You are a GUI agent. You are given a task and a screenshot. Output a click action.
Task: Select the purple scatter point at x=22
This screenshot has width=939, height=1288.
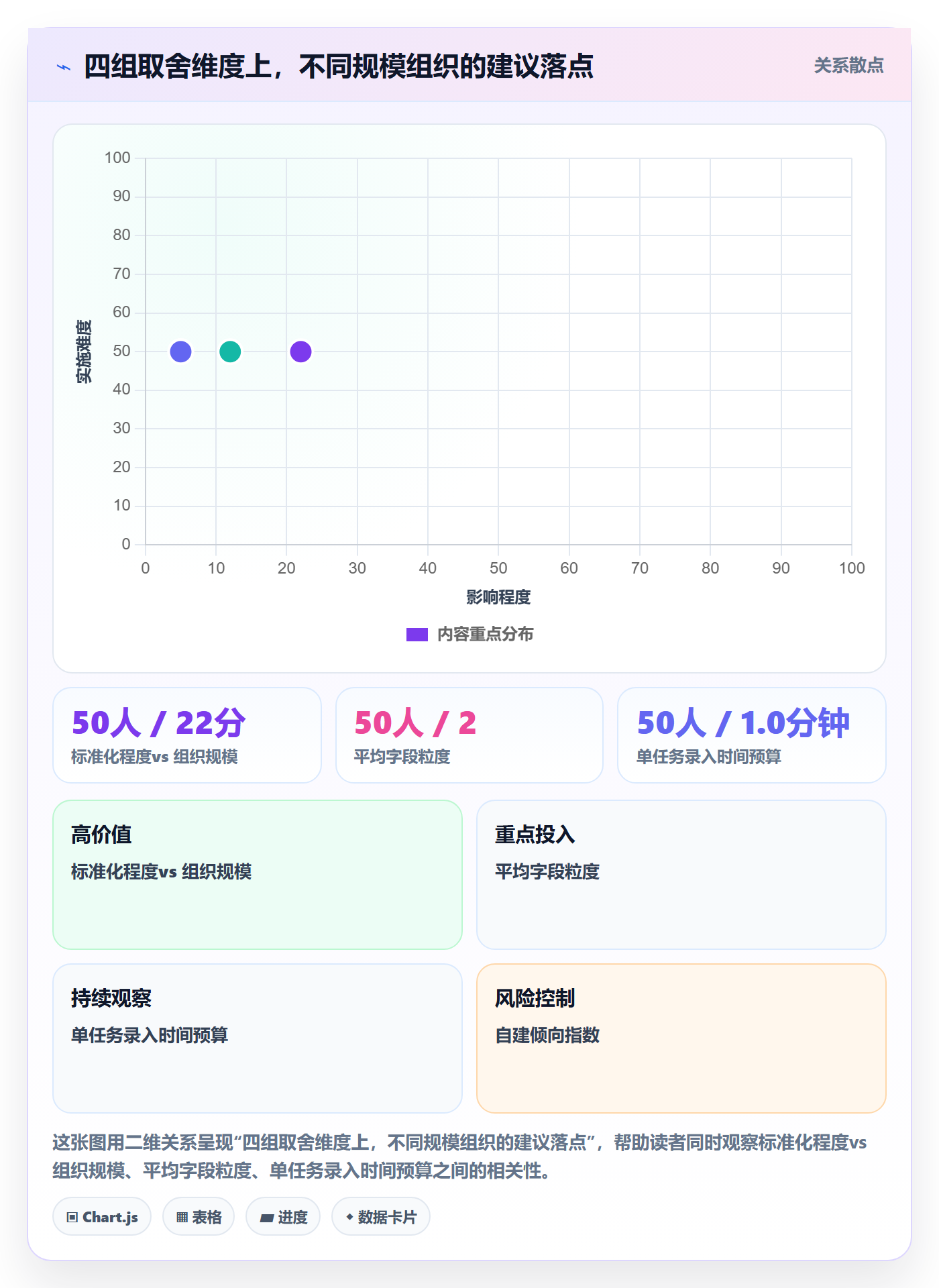point(300,352)
